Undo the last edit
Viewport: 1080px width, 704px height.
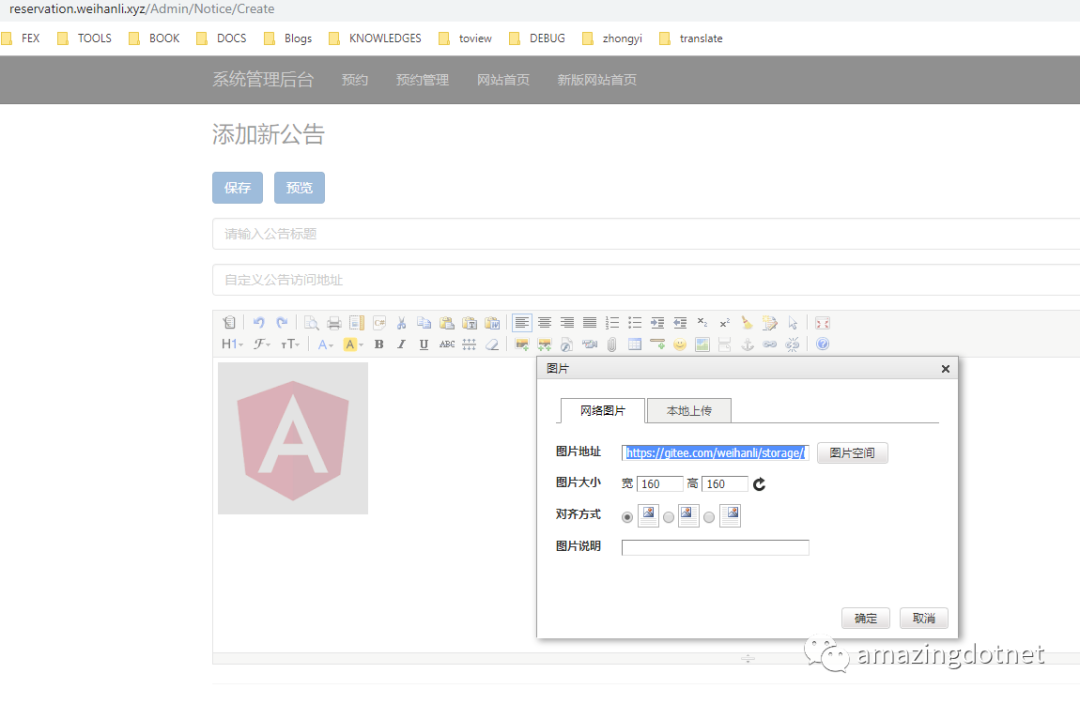pos(259,322)
